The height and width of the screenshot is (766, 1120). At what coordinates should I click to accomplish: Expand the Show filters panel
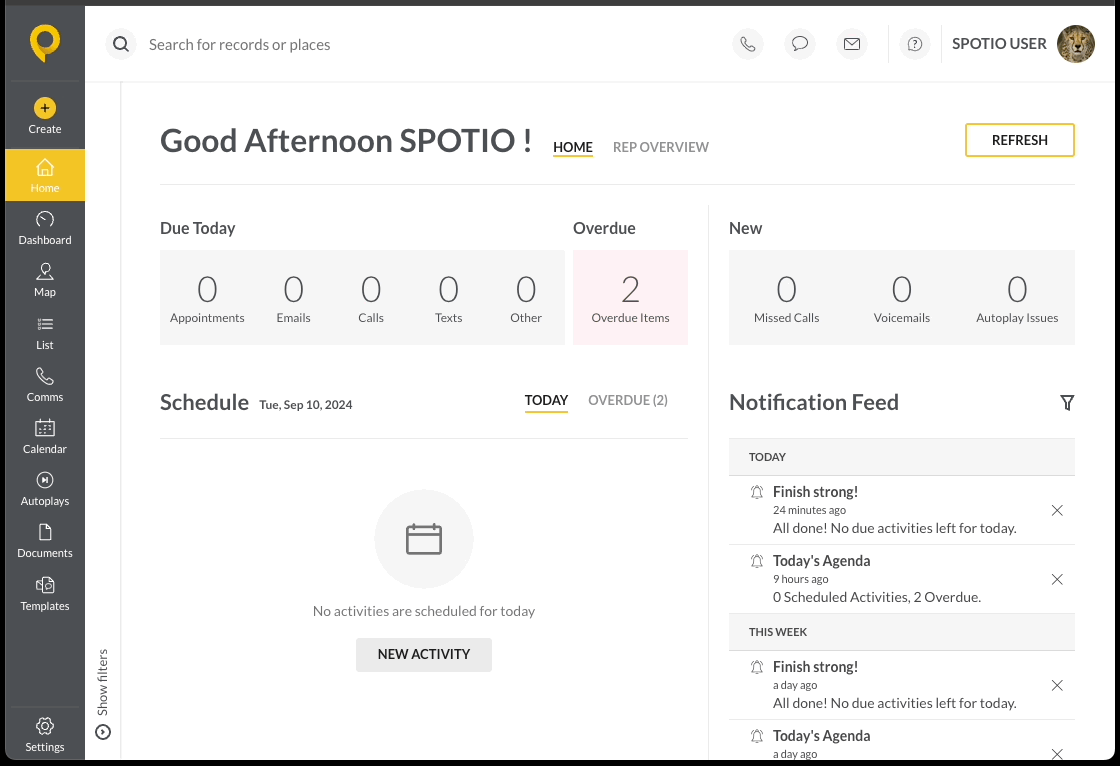coord(103,694)
